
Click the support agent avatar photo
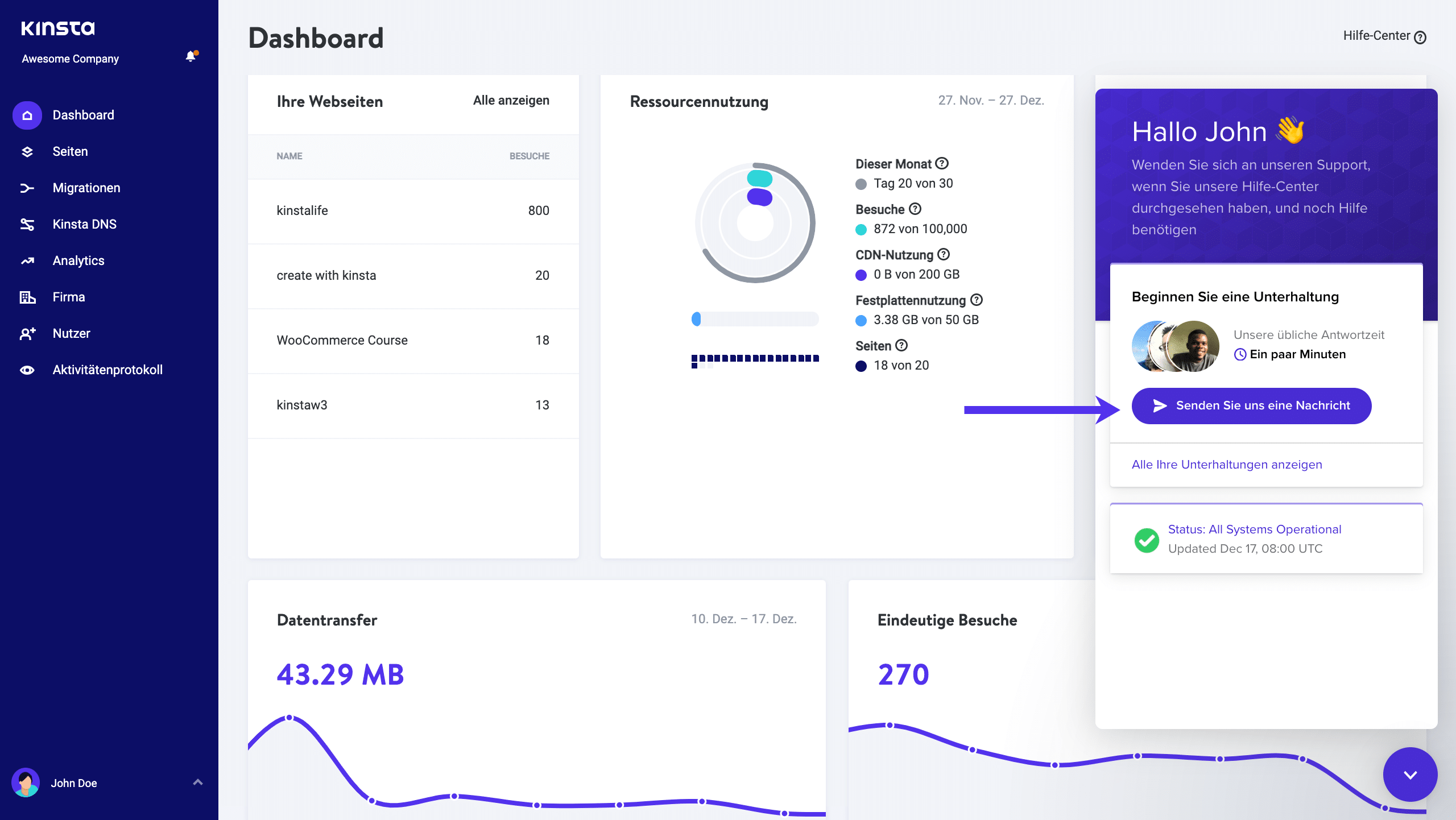click(x=1193, y=346)
